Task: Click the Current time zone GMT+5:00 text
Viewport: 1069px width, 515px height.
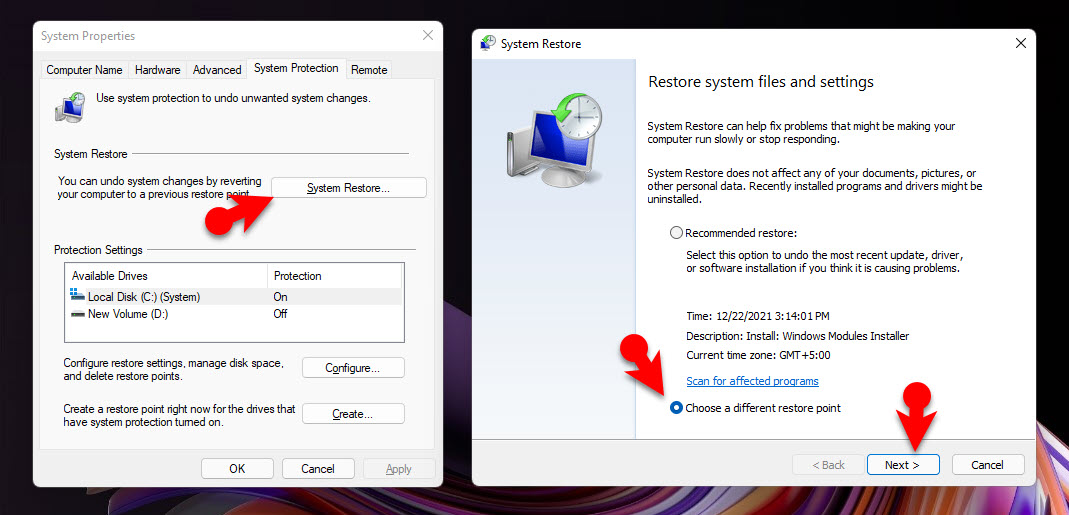Action: point(758,355)
